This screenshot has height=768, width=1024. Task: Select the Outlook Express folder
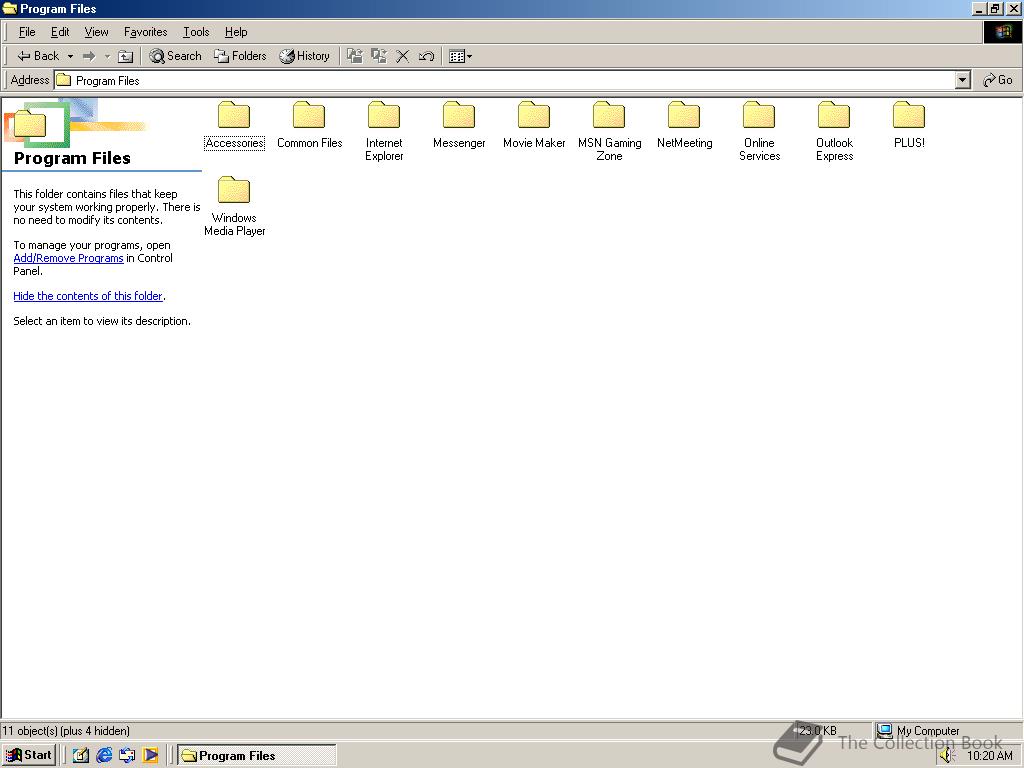point(835,131)
